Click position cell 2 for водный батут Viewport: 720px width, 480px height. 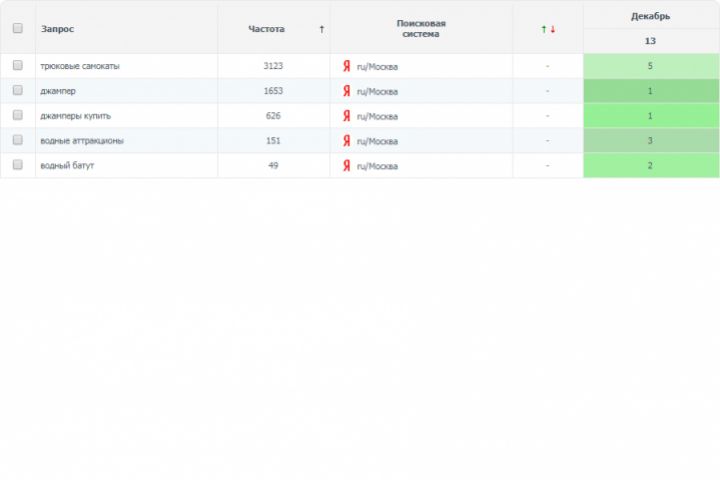(x=651, y=165)
